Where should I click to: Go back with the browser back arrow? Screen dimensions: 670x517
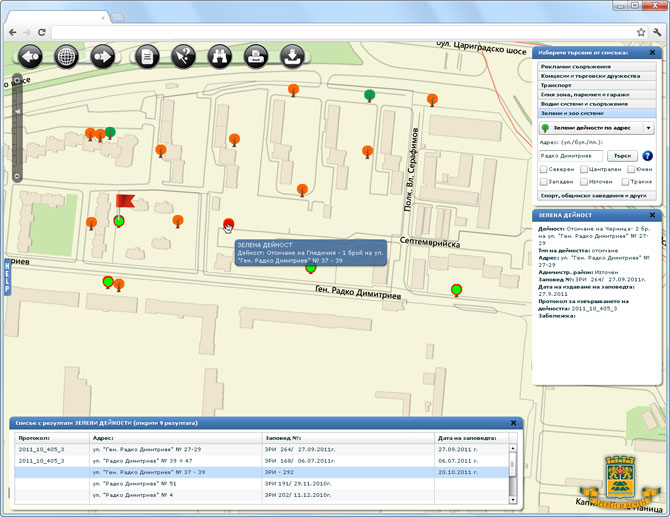[12, 32]
